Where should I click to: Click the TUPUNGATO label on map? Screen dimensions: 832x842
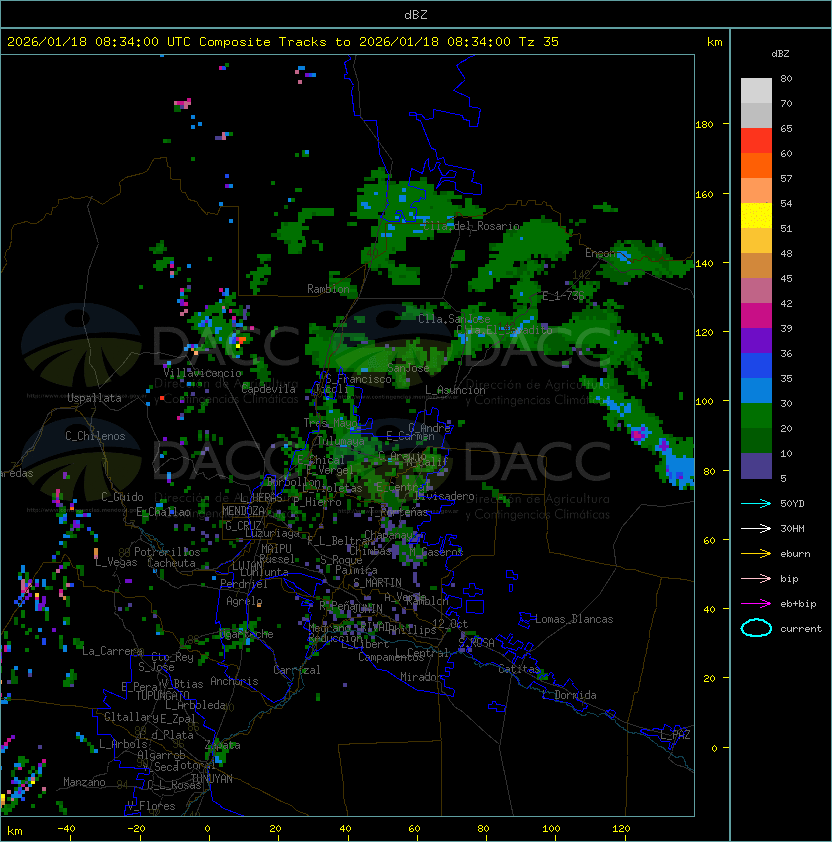pos(162,695)
